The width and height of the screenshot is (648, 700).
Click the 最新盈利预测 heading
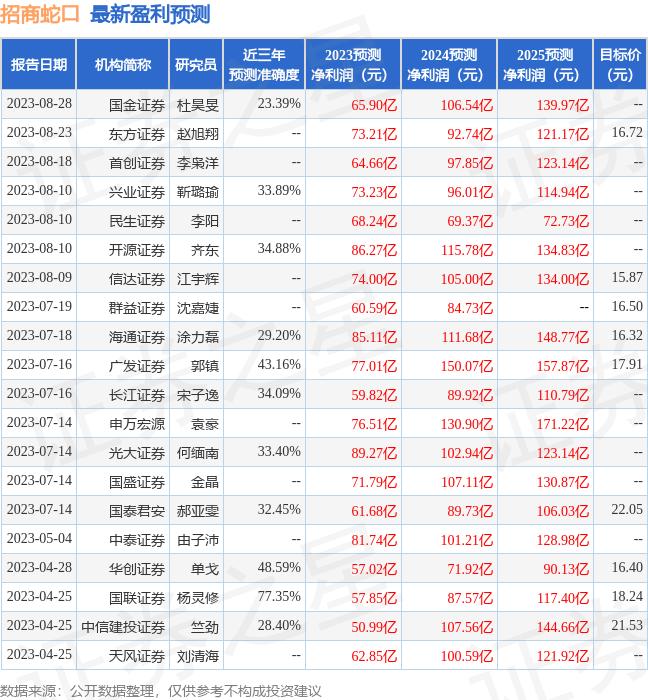pyautogui.click(x=150, y=14)
